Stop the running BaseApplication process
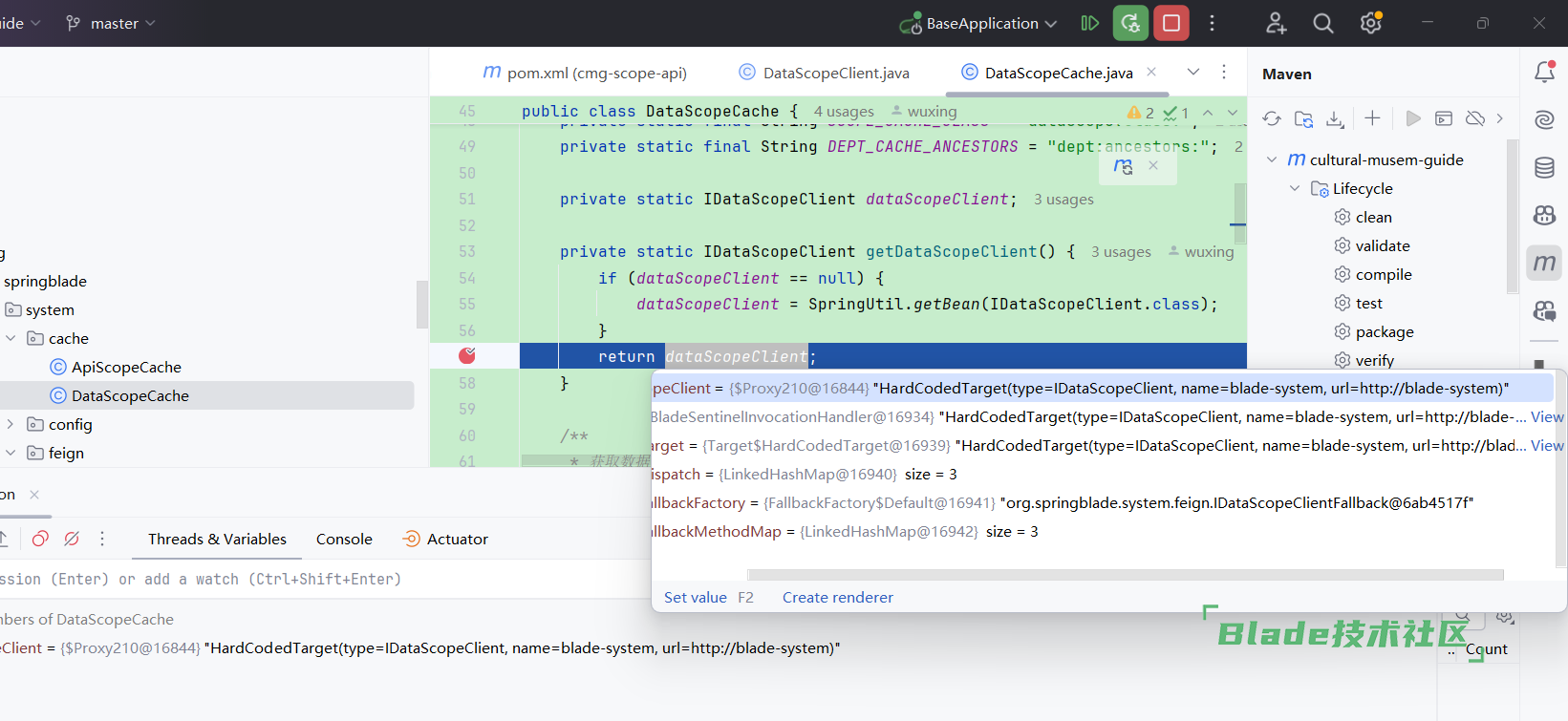Viewport: 1568px width, 721px height. [x=1171, y=23]
